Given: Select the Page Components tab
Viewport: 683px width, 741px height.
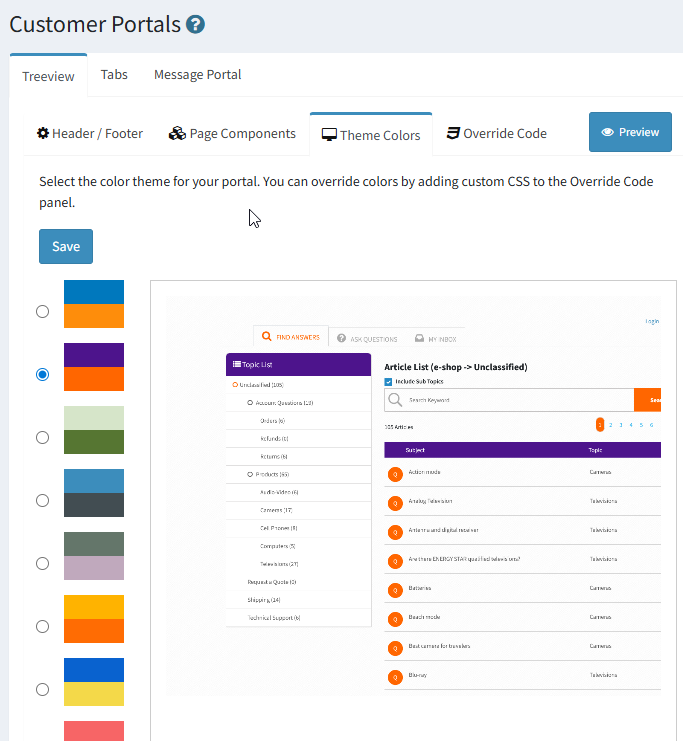Looking at the screenshot, I should (232, 134).
